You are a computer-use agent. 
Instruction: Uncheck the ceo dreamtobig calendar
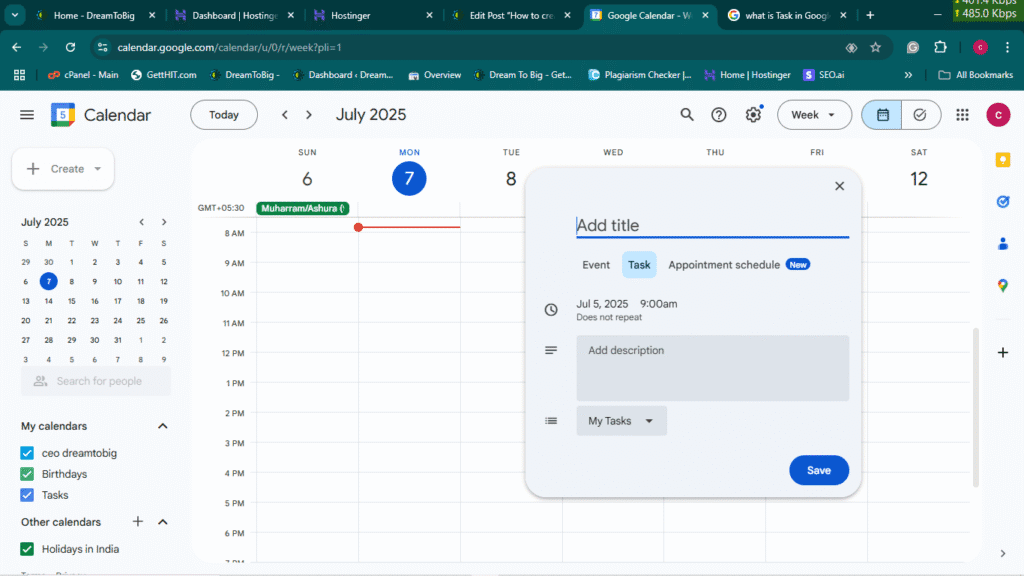point(28,453)
